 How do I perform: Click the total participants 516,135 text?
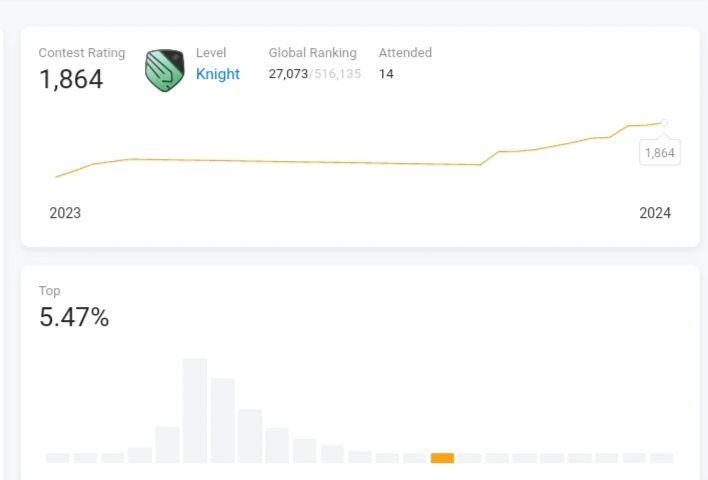[337, 74]
